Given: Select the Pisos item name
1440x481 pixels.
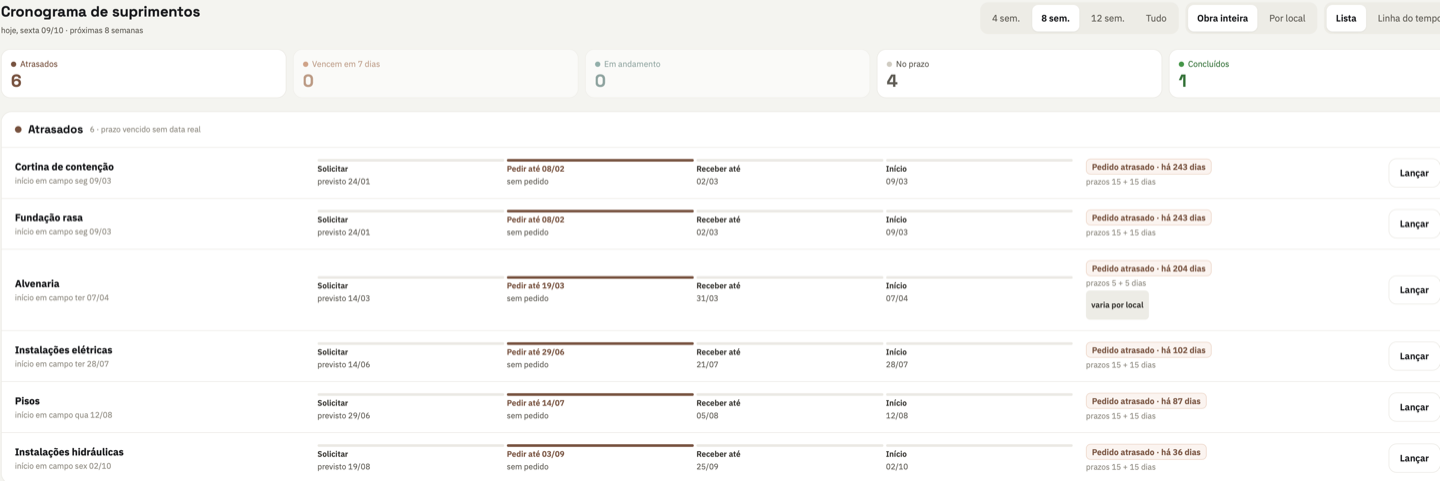Looking at the screenshot, I should [x=27, y=401].
